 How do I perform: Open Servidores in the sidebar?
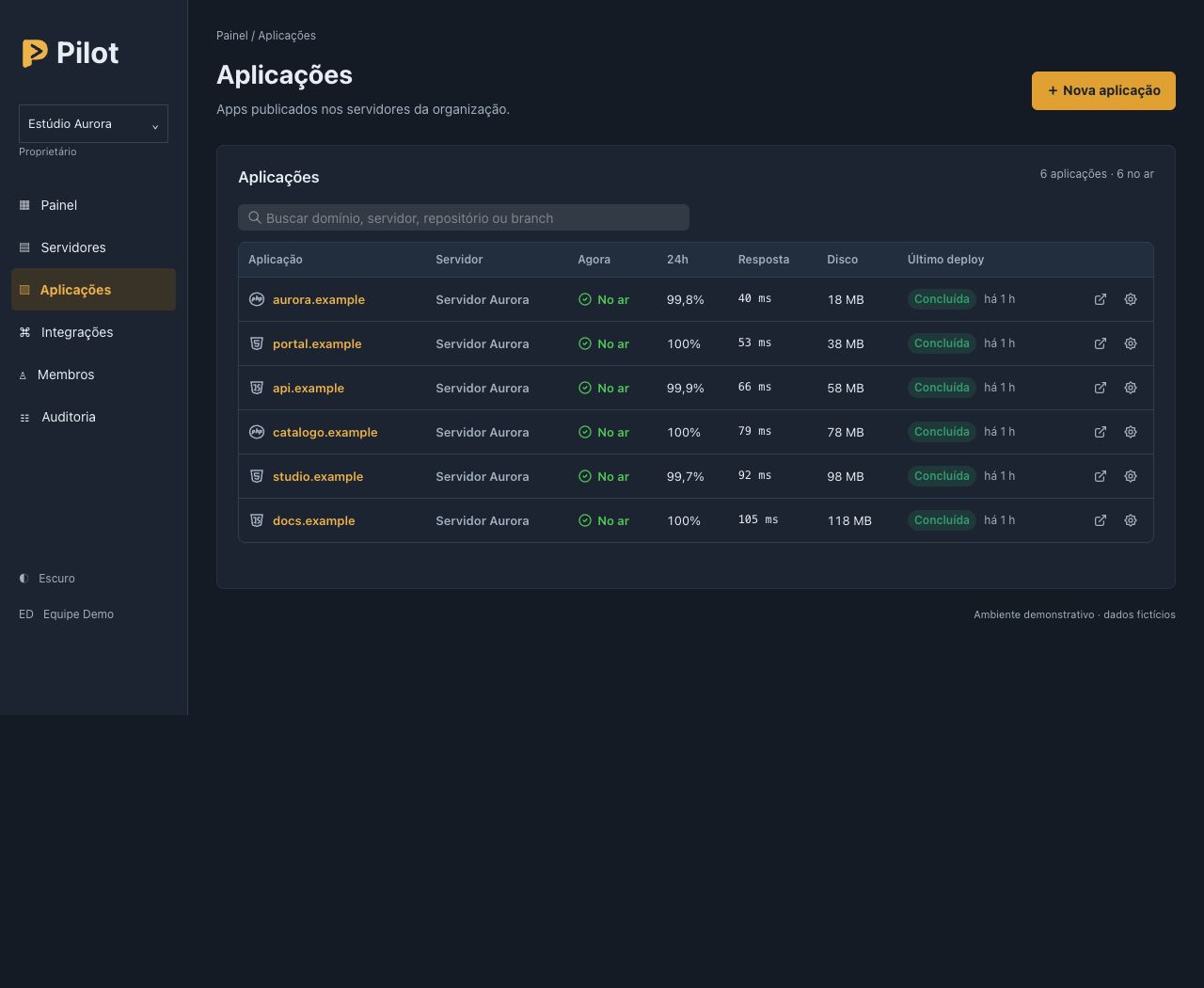pyautogui.click(x=93, y=247)
